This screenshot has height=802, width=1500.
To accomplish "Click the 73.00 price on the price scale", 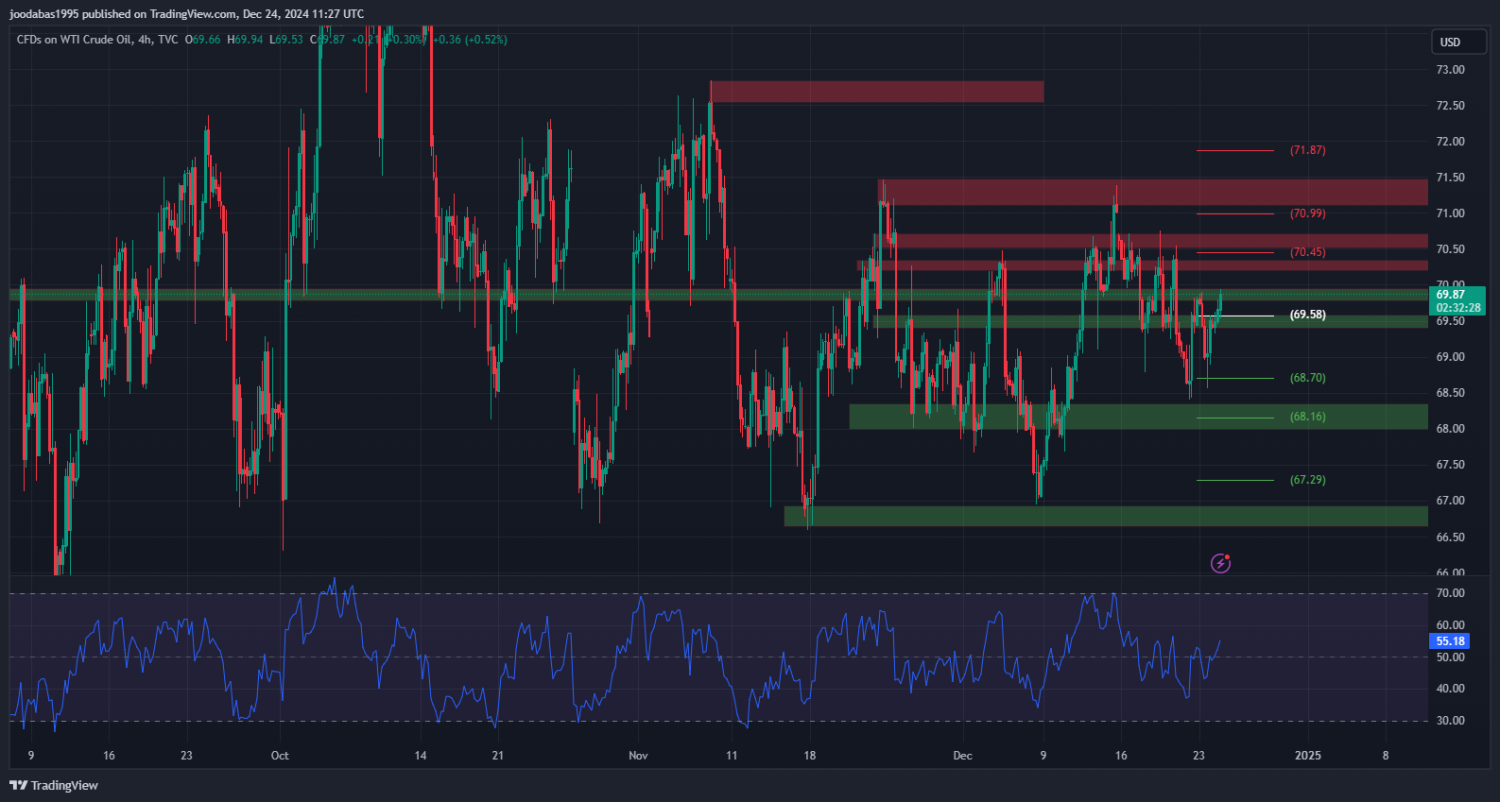I will pos(1450,70).
